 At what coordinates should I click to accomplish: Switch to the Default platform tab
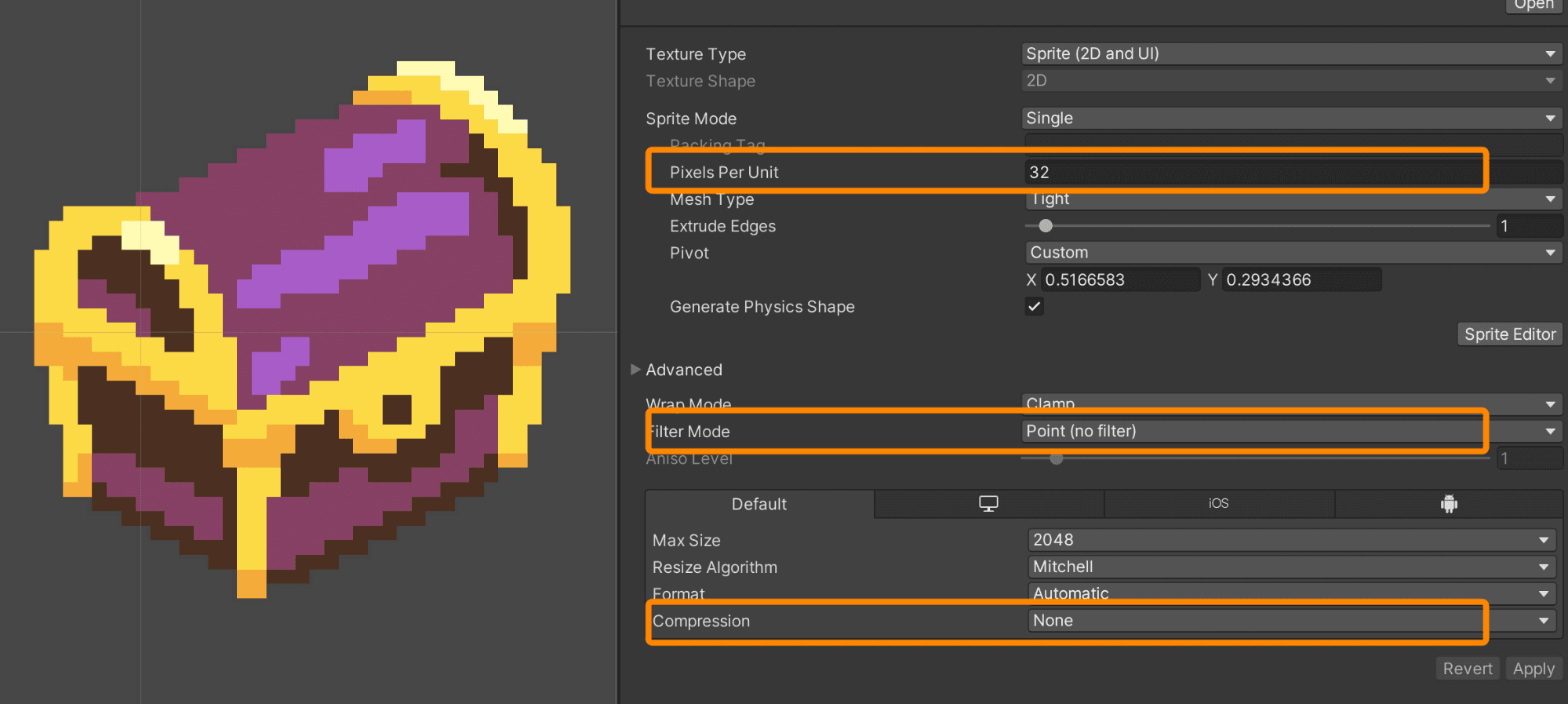[759, 504]
